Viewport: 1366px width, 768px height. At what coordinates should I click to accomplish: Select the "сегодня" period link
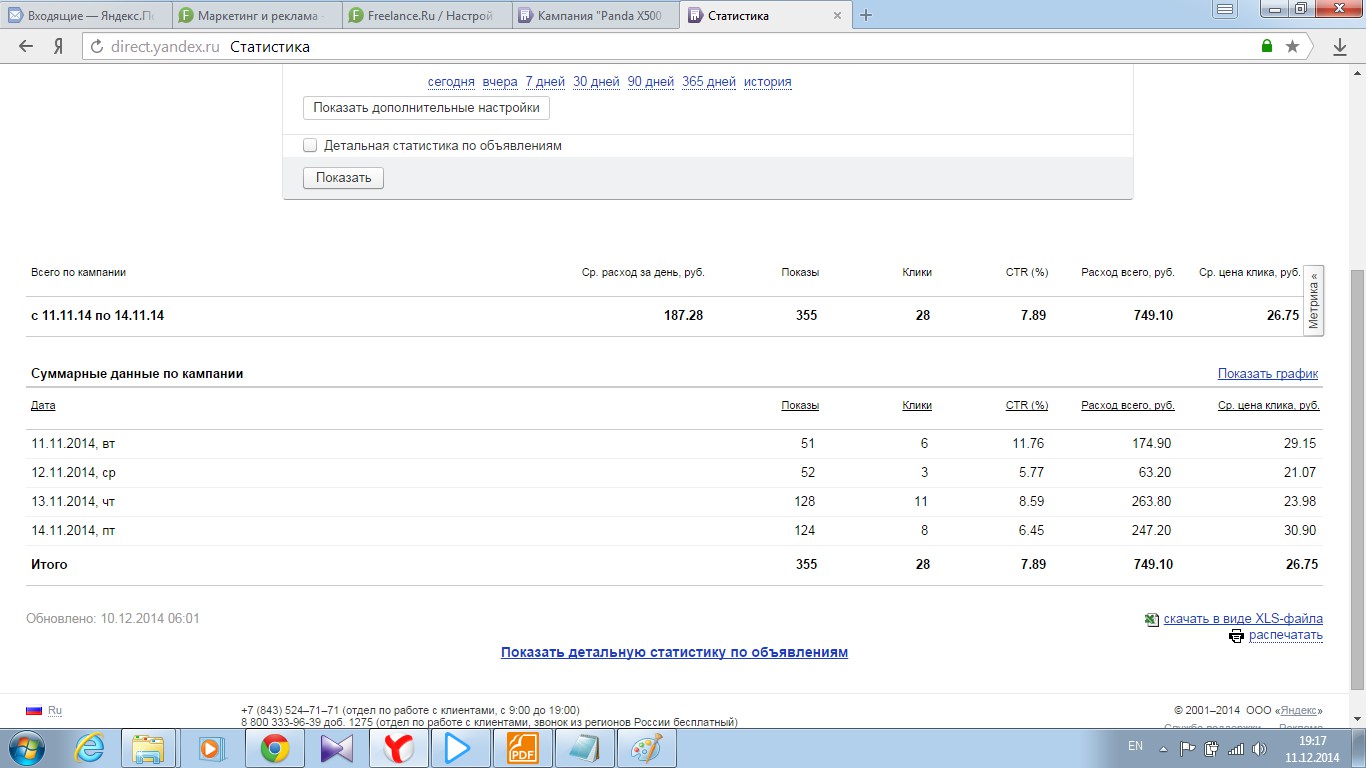pos(451,82)
